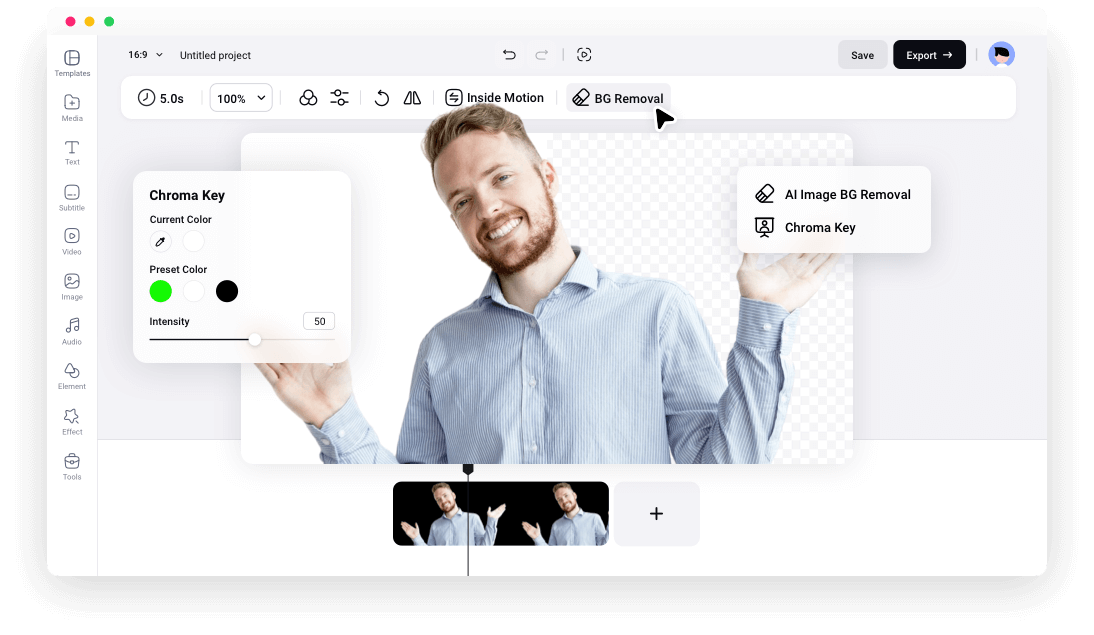Click the plus tile to add media
The image size is (1094, 635).
click(656, 513)
